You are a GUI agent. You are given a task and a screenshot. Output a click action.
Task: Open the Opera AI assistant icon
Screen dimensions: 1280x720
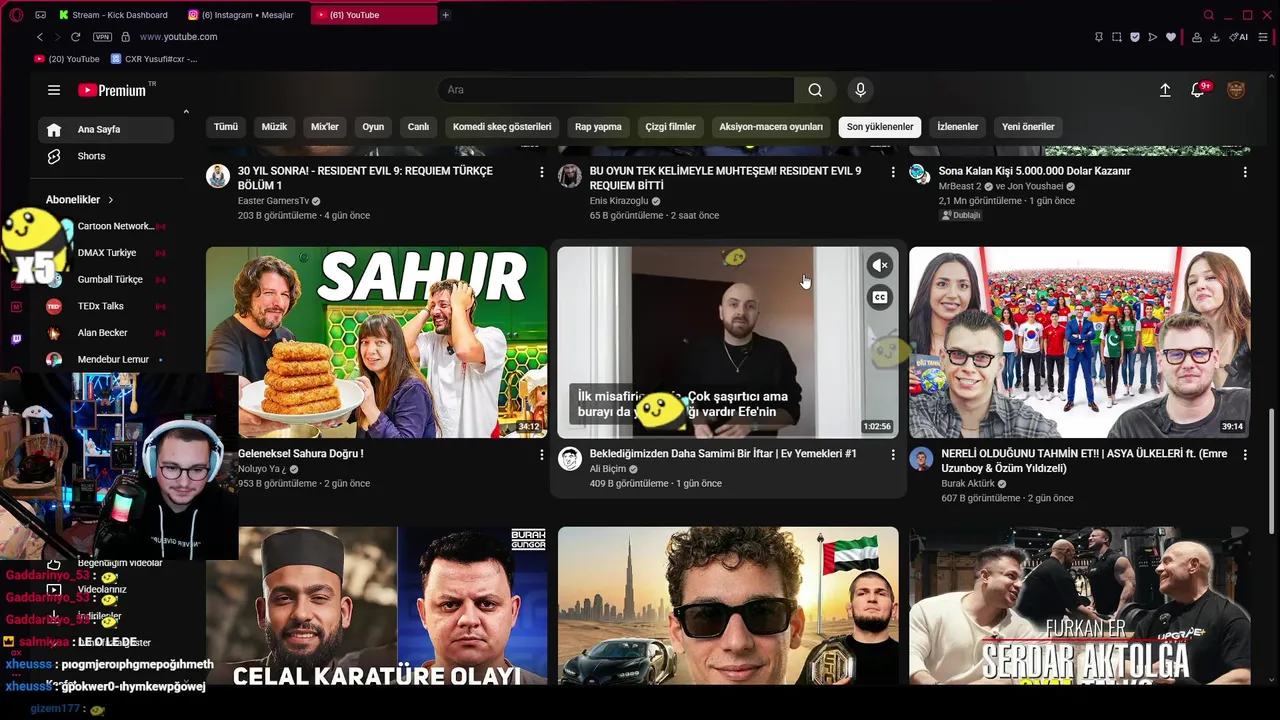point(1239,37)
